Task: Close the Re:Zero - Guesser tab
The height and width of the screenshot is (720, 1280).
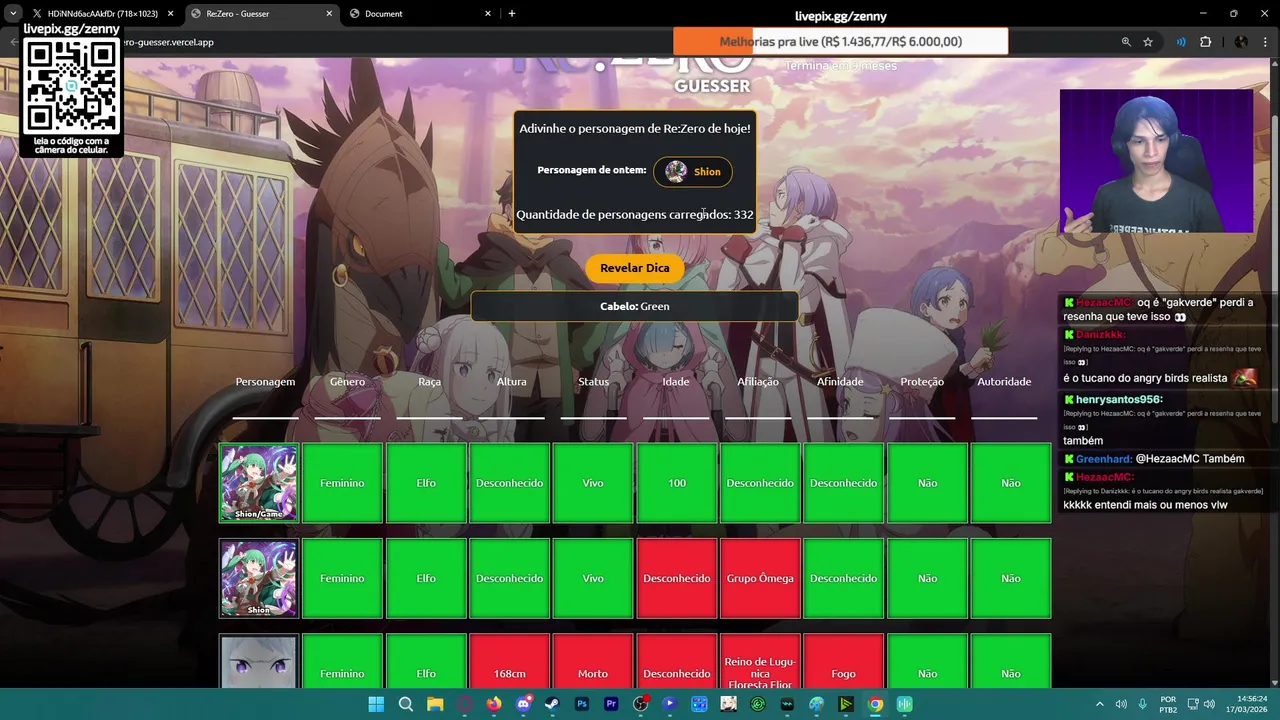Action: click(329, 14)
